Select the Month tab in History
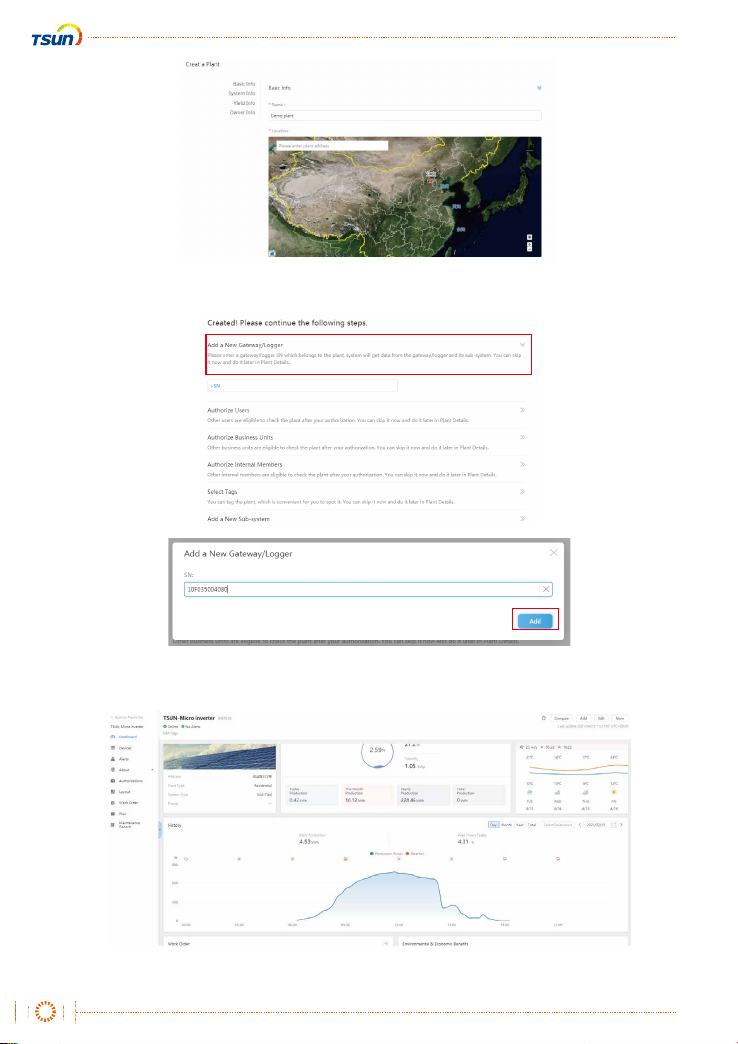Viewport: 738px width, 1044px height. 507,825
